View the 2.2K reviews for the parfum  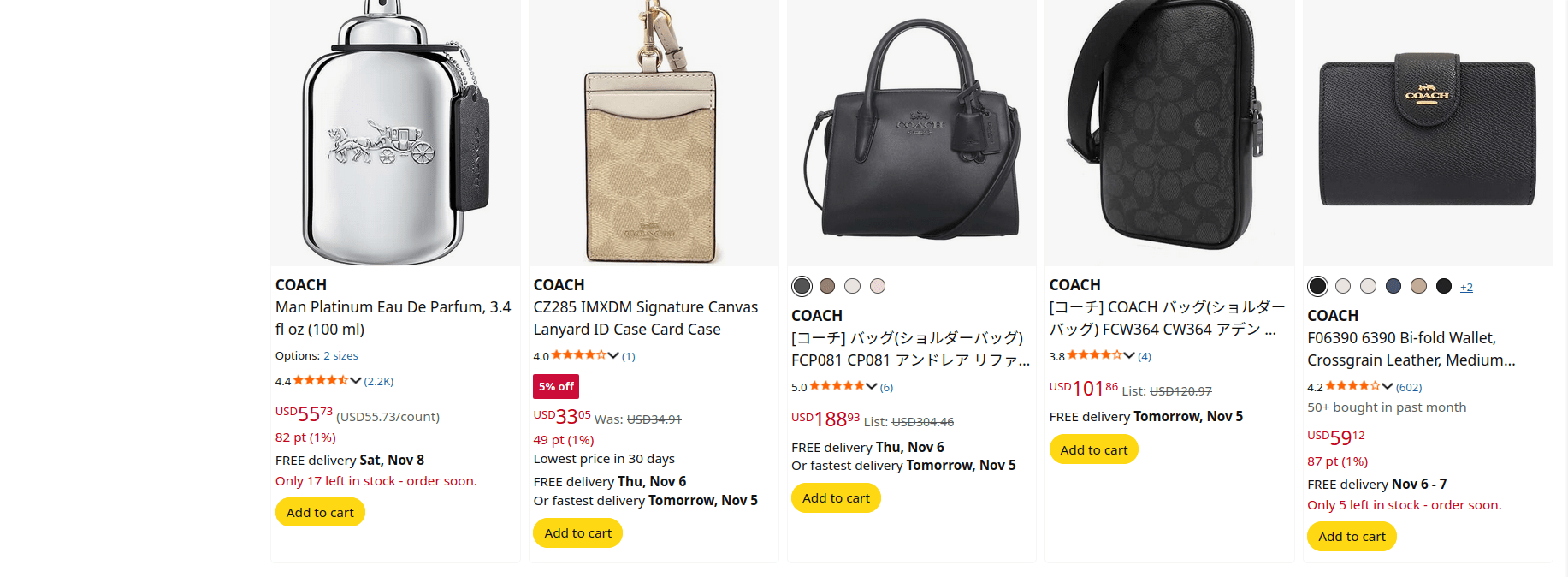[379, 382]
